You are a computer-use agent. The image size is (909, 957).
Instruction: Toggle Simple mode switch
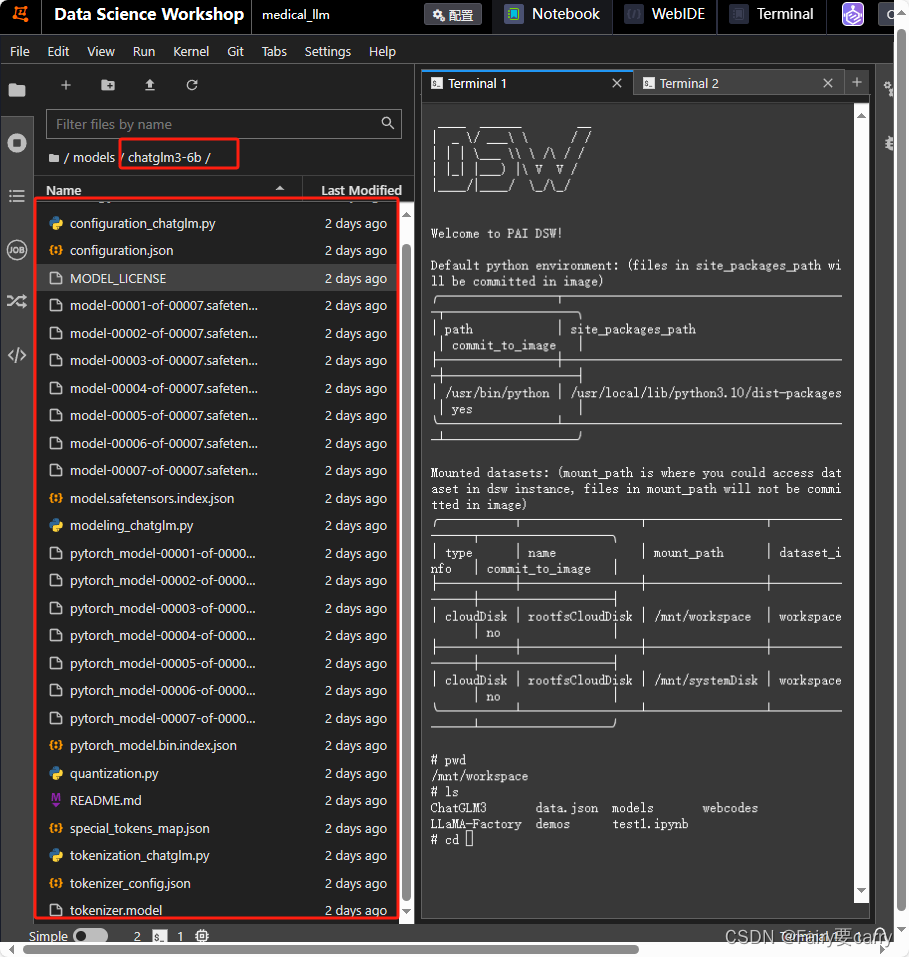[90, 936]
